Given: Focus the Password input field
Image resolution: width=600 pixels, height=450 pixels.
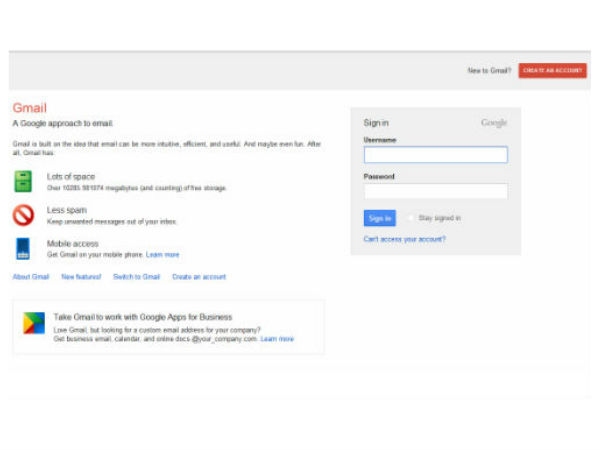Looking at the screenshot, I should [436, 191].
